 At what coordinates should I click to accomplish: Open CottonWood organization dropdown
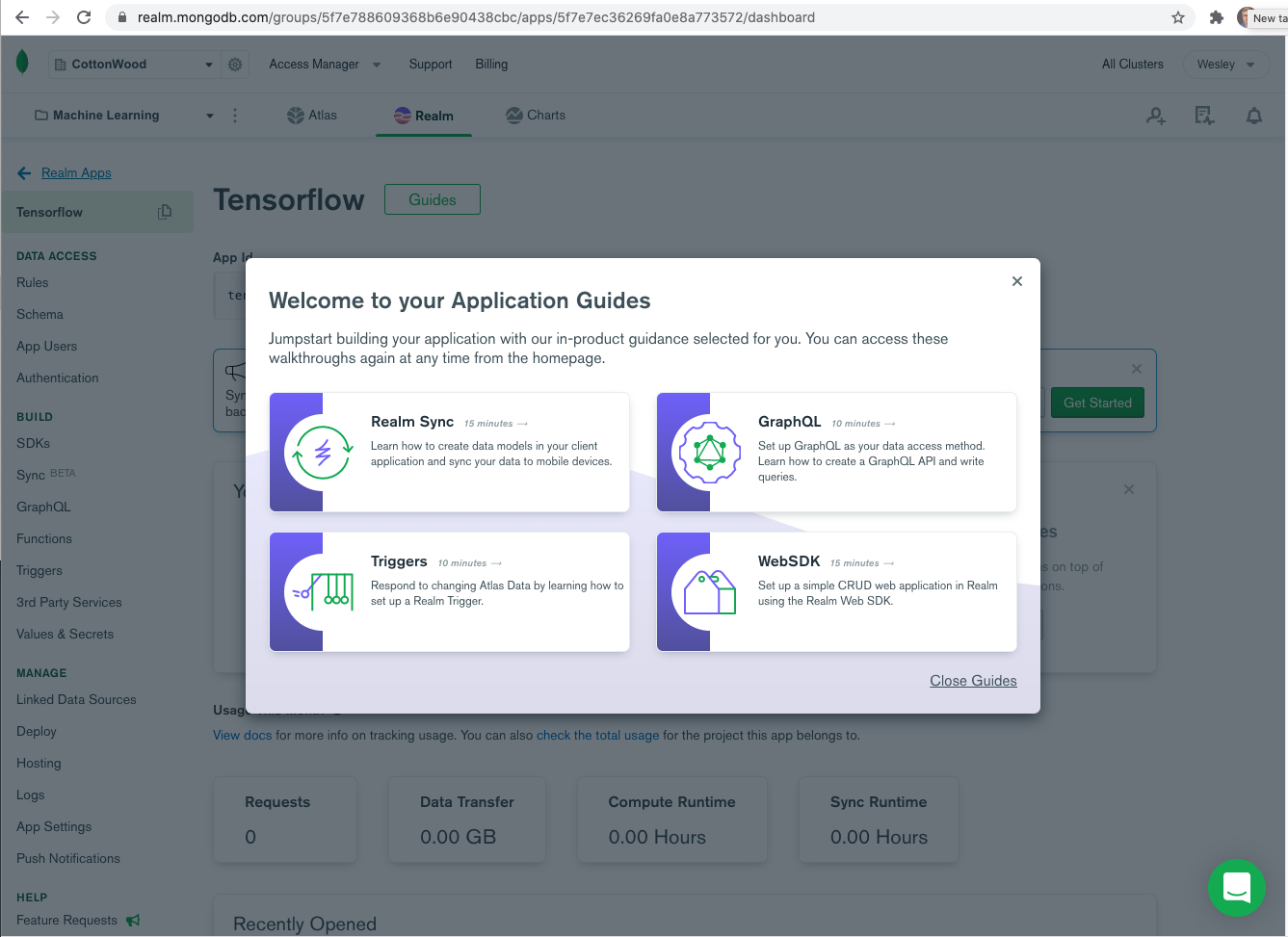point(134,65)
